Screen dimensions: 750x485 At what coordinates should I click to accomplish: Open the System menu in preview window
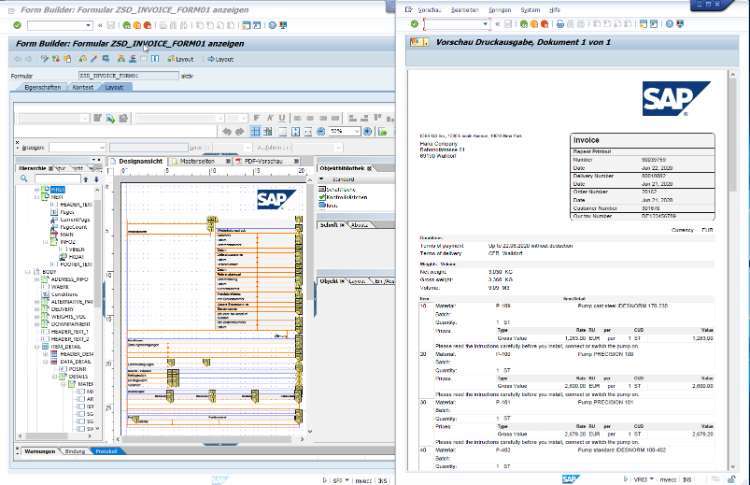[530, 9]
